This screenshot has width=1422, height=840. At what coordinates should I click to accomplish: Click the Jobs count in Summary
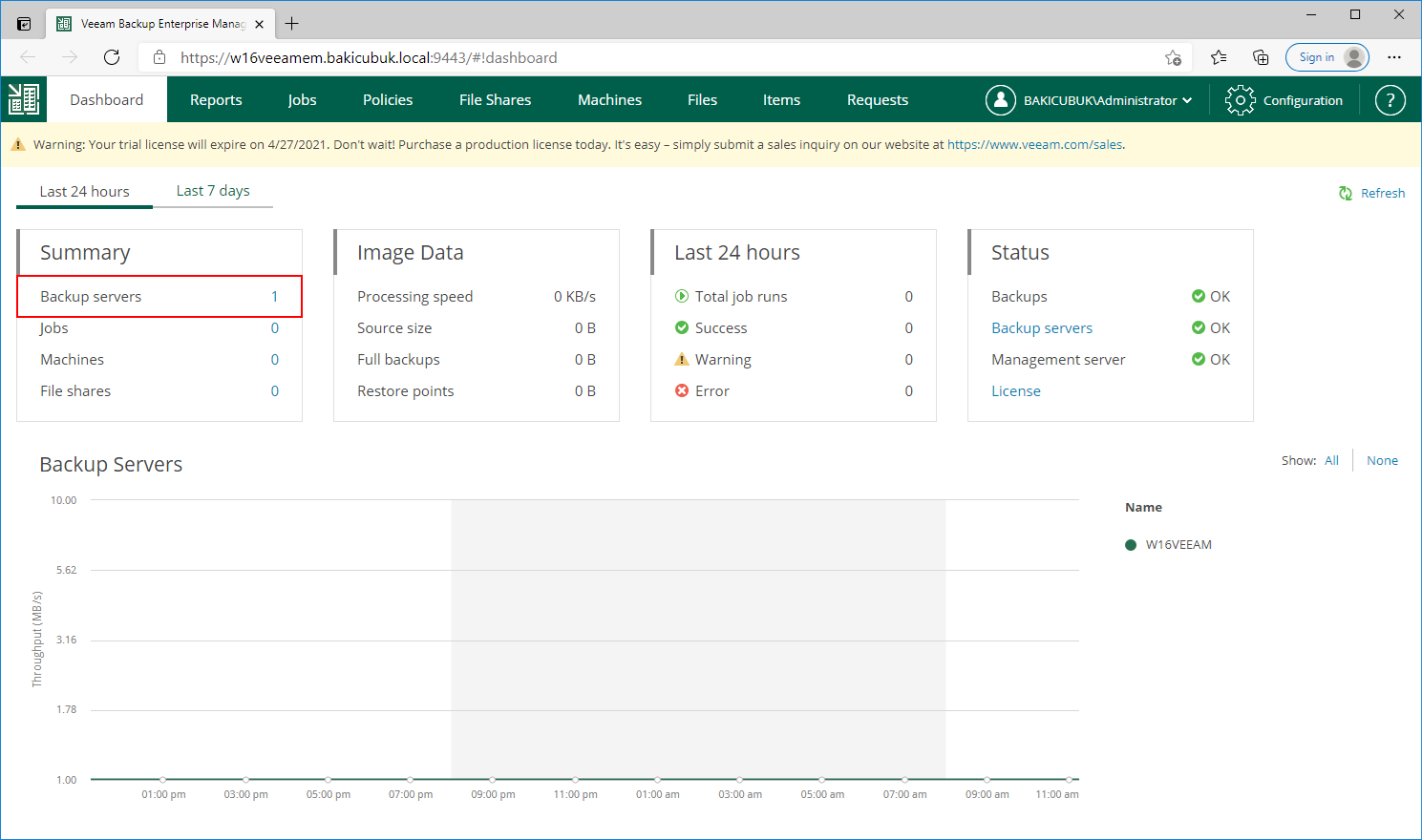tap(275, 327)
